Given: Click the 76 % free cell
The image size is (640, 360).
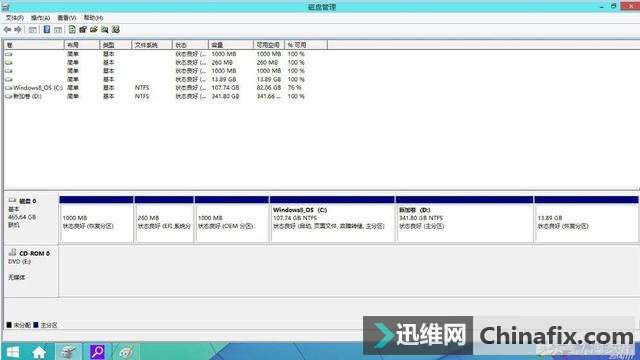Looking at the screenshot, I should (x=295, y=88).
